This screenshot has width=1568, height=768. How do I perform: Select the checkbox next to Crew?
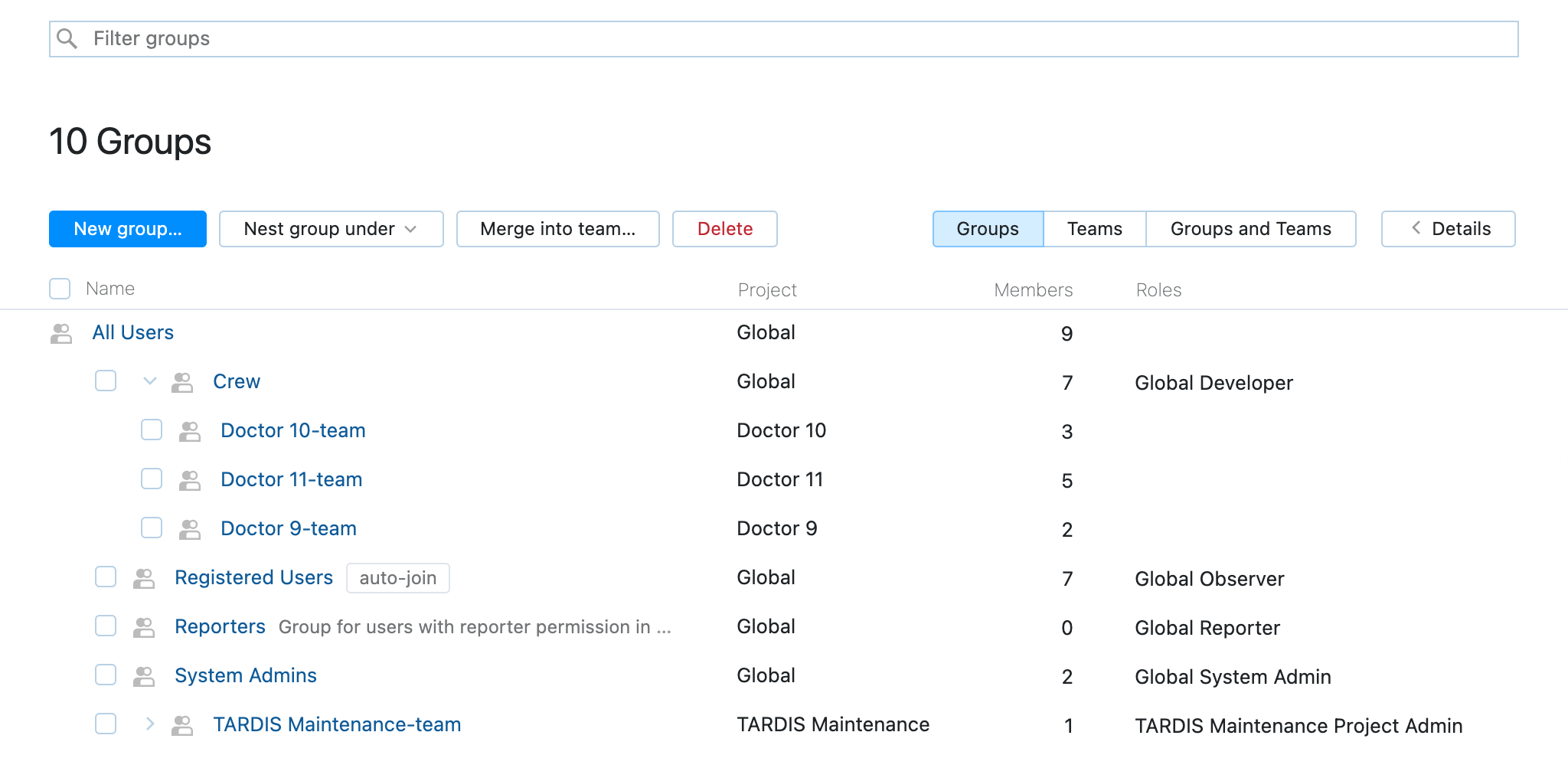coord(106,381)
